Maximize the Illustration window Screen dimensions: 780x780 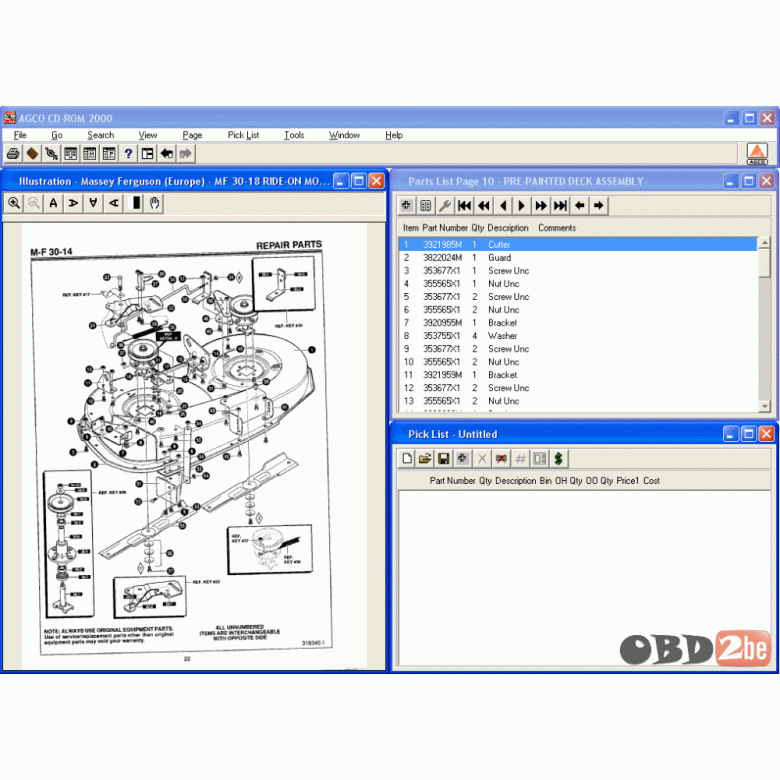pos(359,181)
